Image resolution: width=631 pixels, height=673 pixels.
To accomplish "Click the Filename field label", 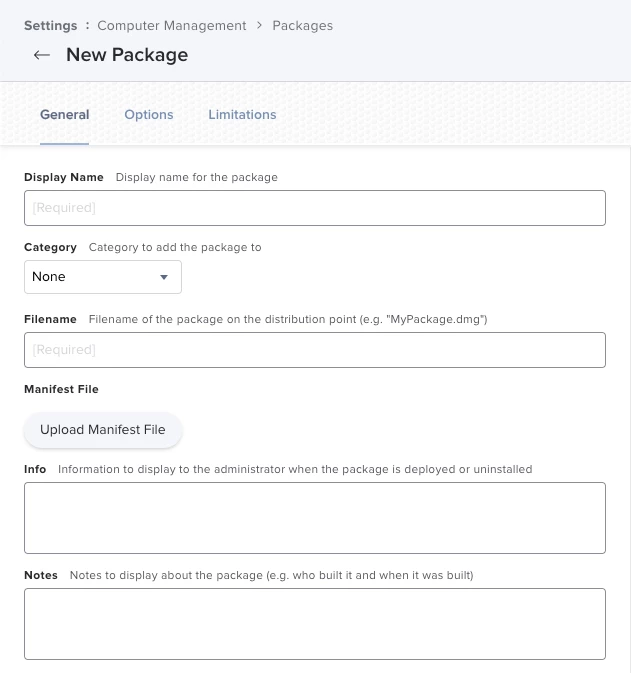I will (x=50, y=319).
